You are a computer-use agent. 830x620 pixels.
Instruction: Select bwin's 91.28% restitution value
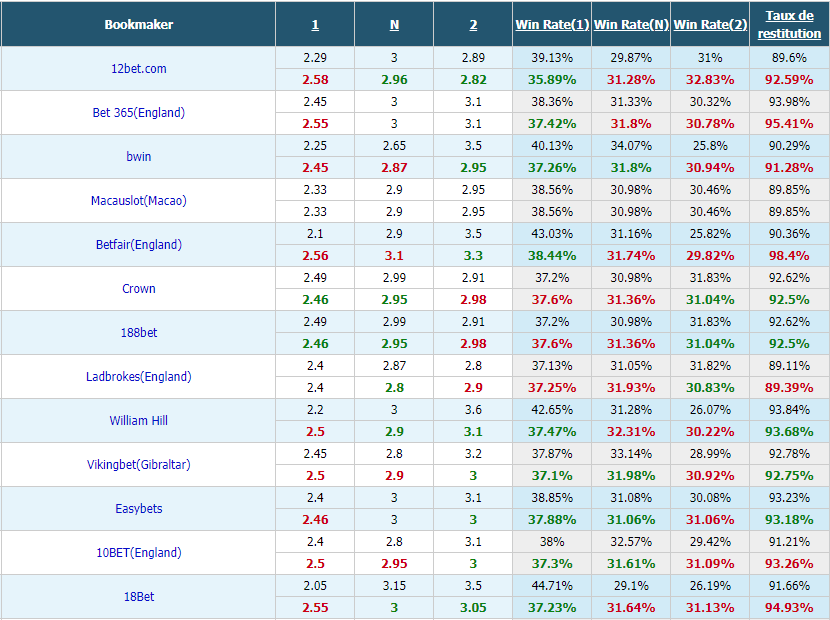click(x=789, y=168)
